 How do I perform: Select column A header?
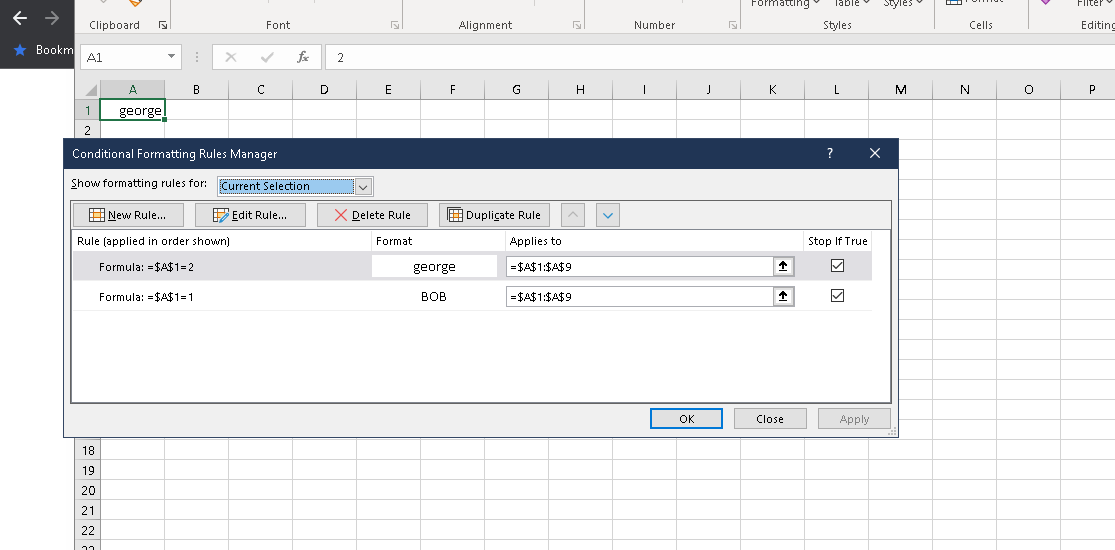tap(132, 90)
